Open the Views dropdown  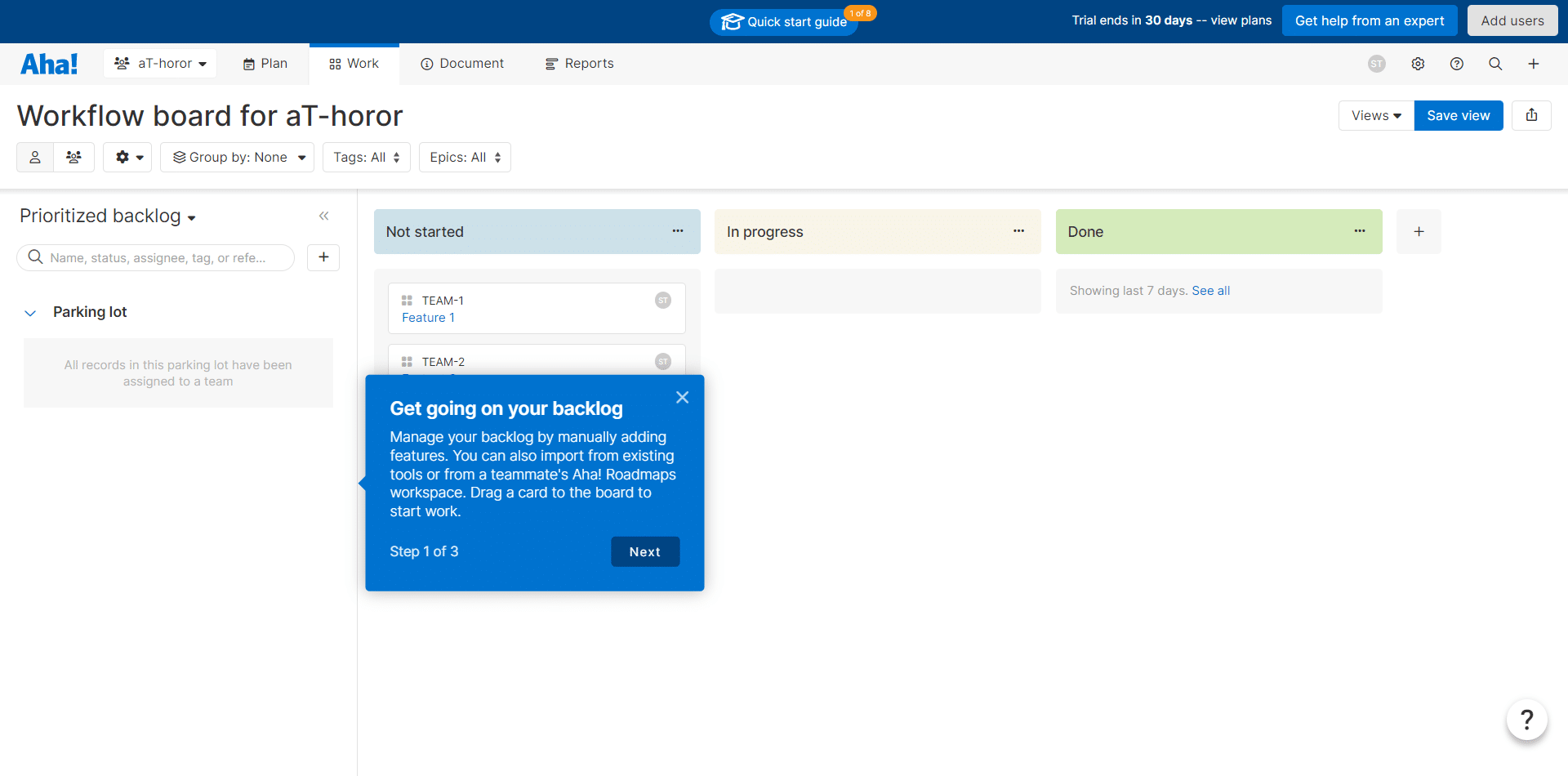point(1376,116)
